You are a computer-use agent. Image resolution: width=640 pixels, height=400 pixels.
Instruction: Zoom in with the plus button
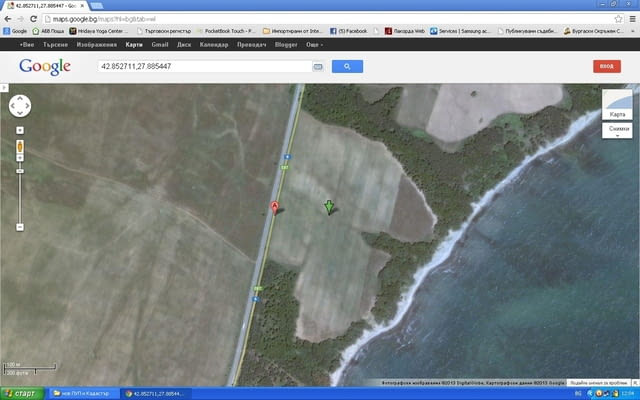click(19, 129)
